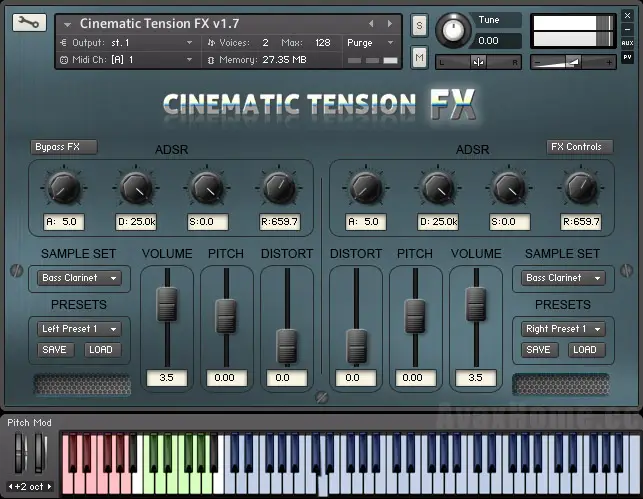Click the right Decay knob
The width and height of the screenshot is (643, 499).
tap(438, 188)
